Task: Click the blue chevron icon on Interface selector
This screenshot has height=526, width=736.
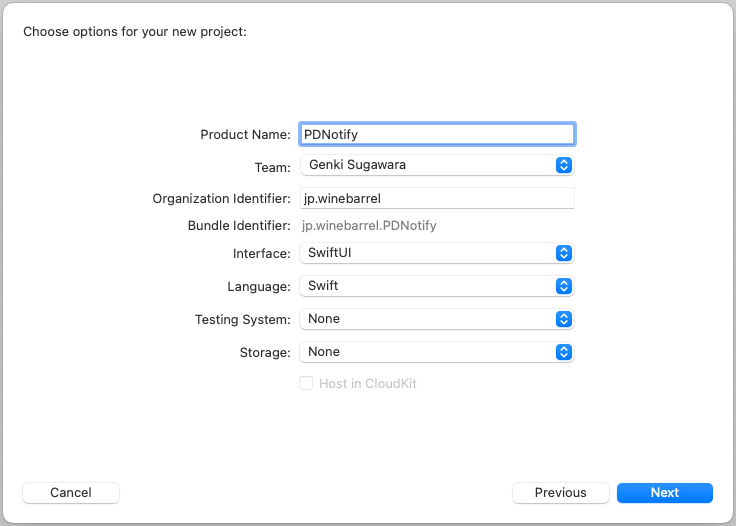Action: [564, 253]
